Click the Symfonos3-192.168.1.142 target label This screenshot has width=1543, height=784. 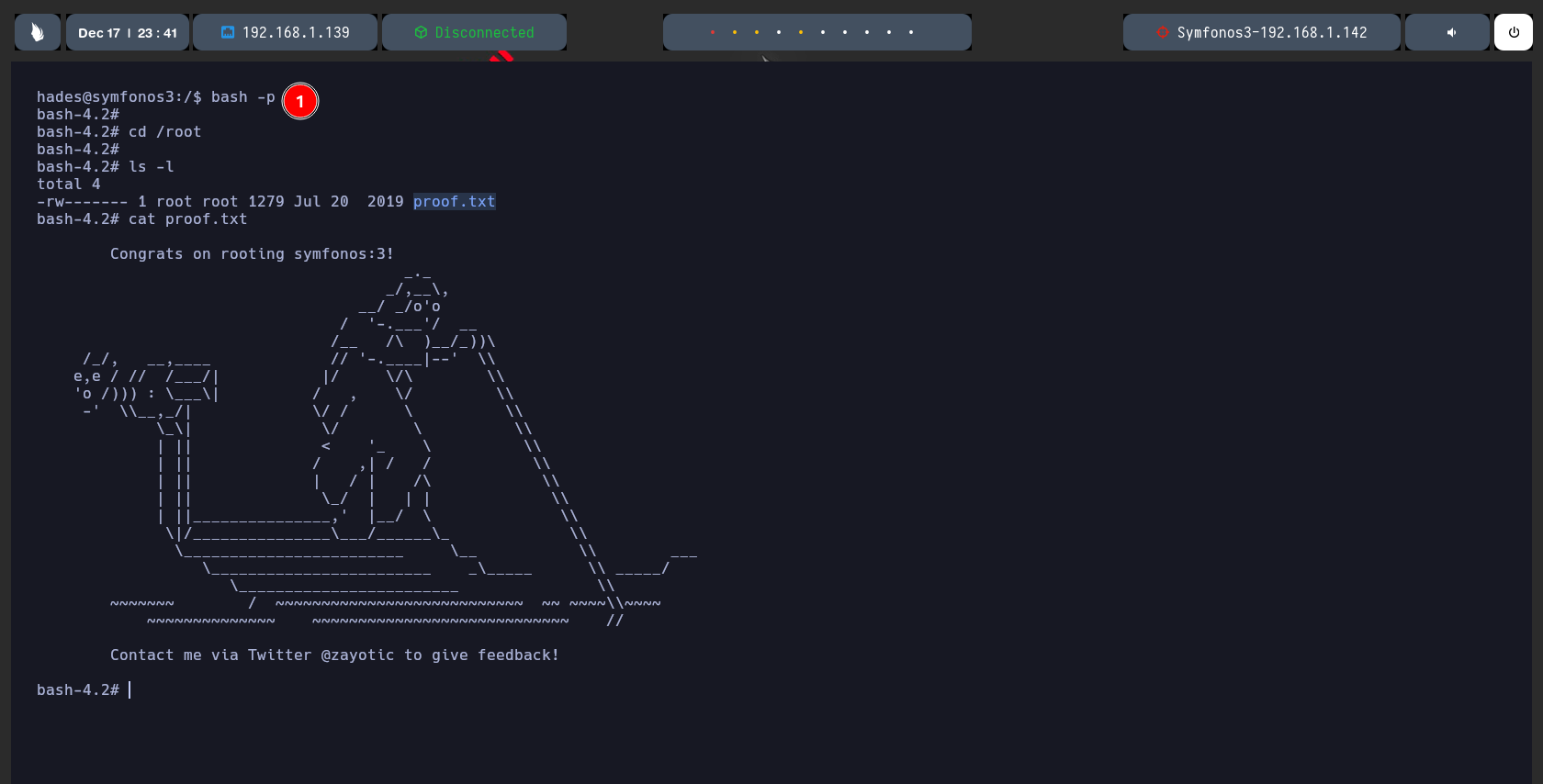coord(1272,32)
